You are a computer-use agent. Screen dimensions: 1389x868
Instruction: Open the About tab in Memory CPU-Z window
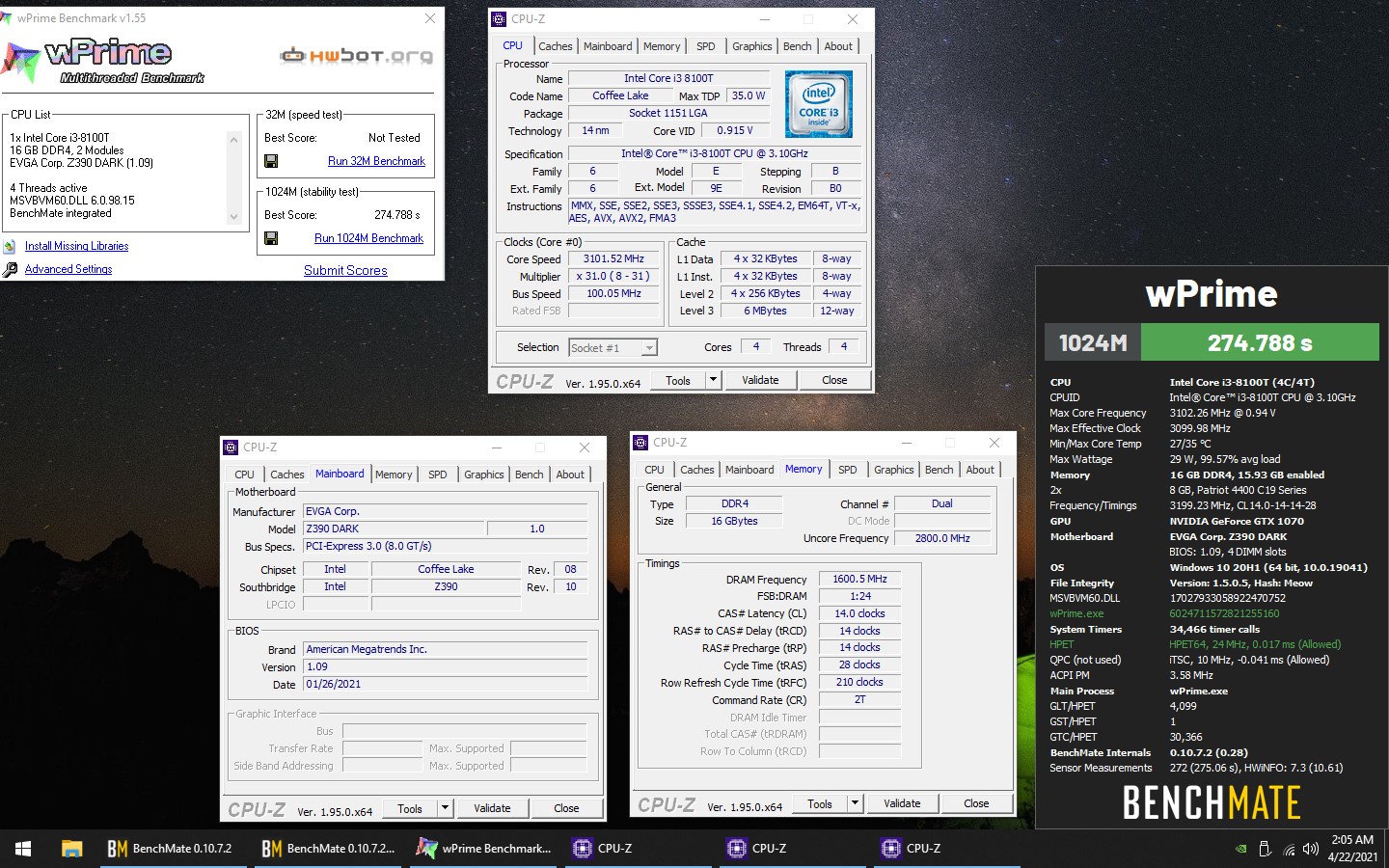[980, 470]
